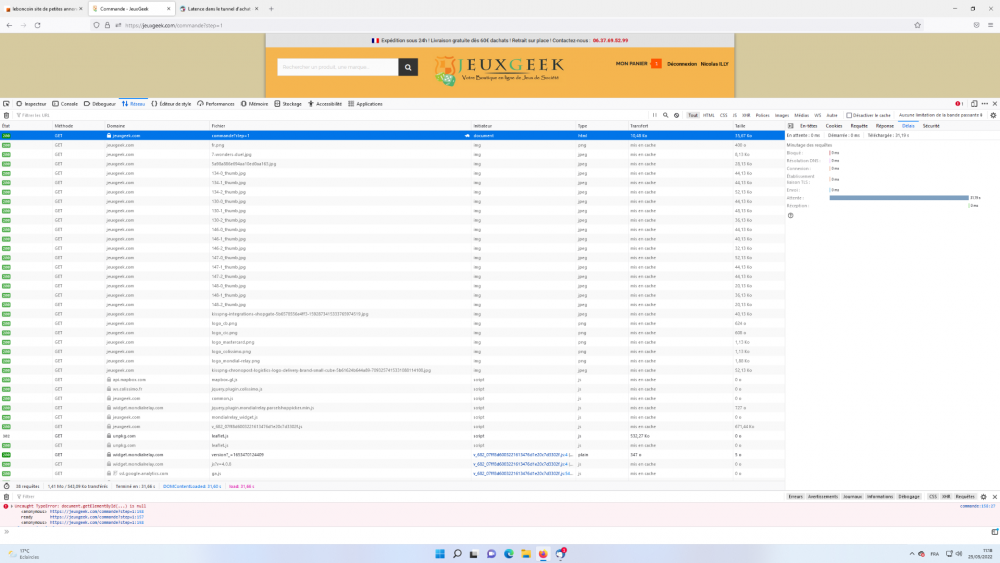Reload the page in browser

point(38,26)
